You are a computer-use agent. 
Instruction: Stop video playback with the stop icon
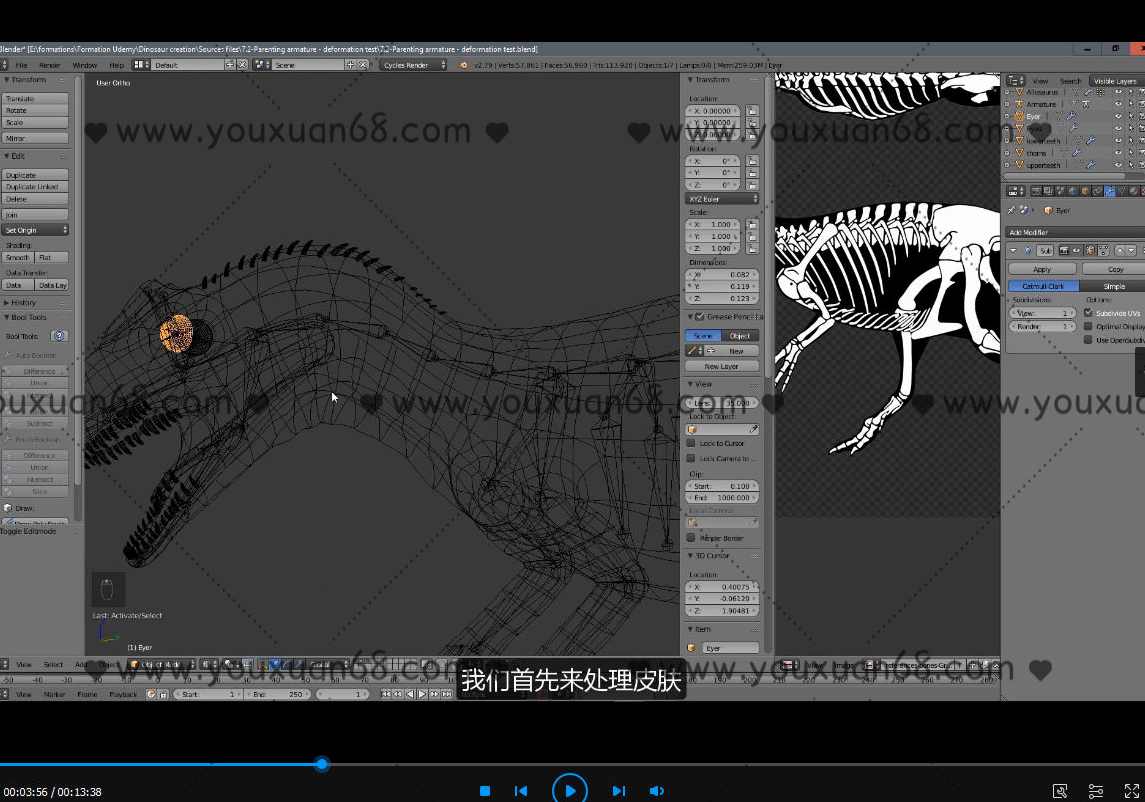[x=485, y=791]
